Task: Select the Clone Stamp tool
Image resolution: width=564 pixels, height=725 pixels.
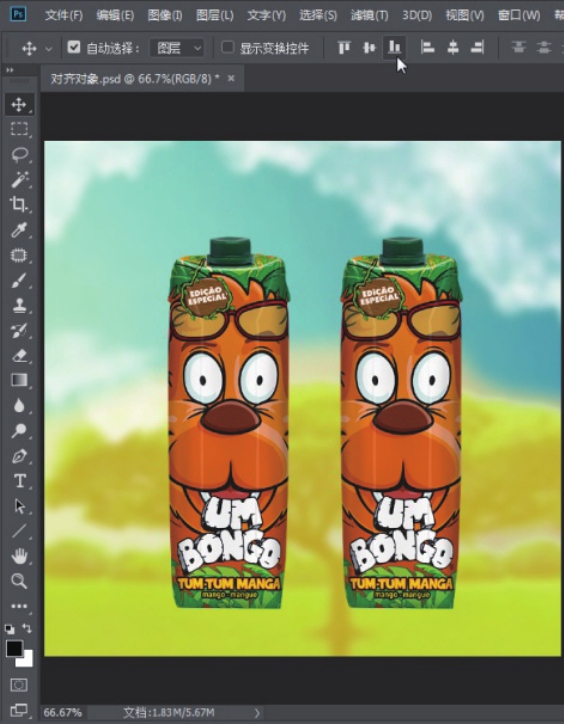Action: pos(19,305)
